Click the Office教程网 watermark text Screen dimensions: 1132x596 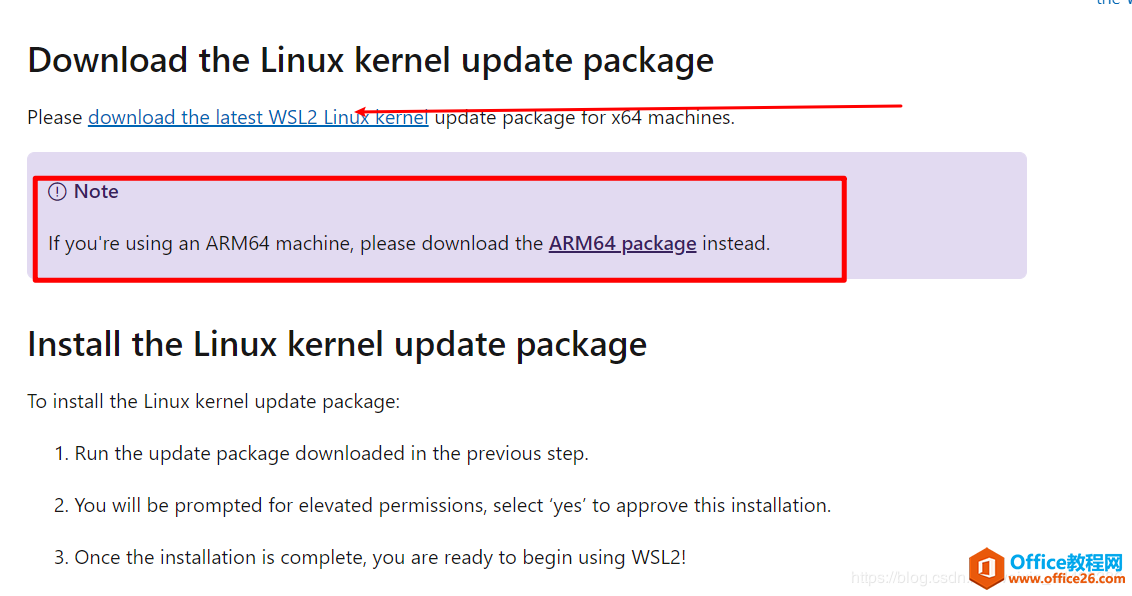pyautogui.click(x=1067, y=562)
